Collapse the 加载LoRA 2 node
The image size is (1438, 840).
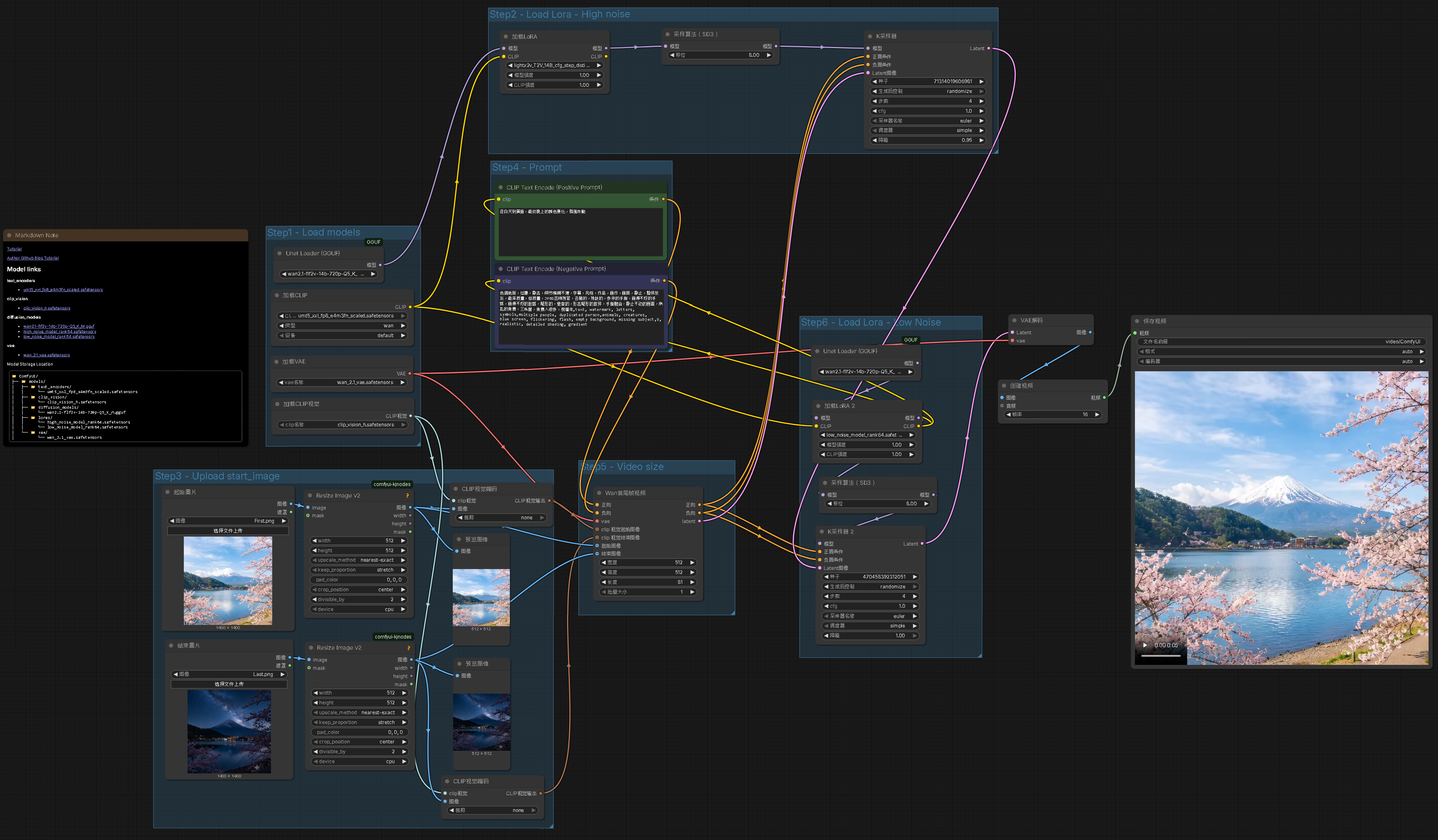[x=818, y=406]
